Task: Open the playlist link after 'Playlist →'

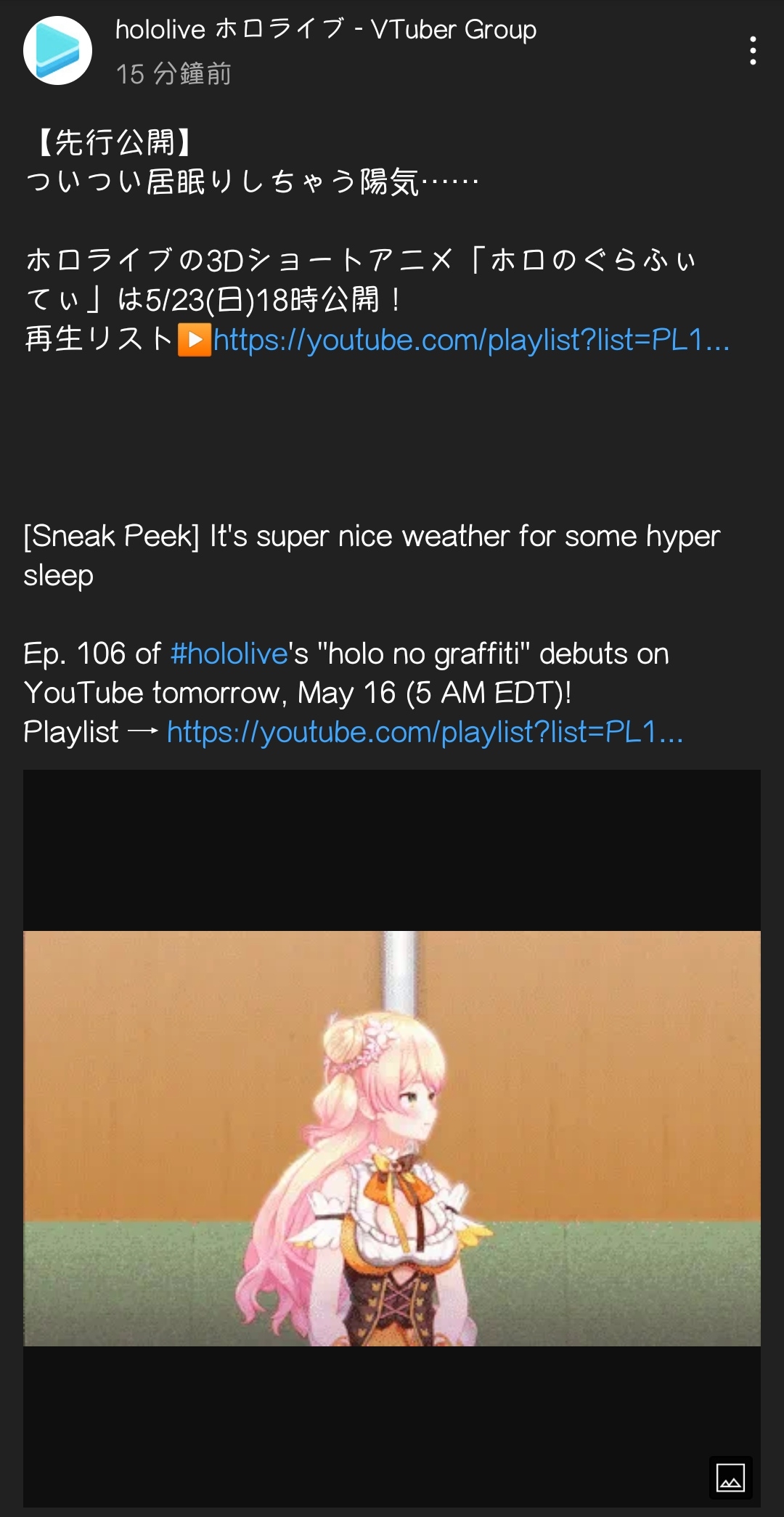Action: click(425, 732)
